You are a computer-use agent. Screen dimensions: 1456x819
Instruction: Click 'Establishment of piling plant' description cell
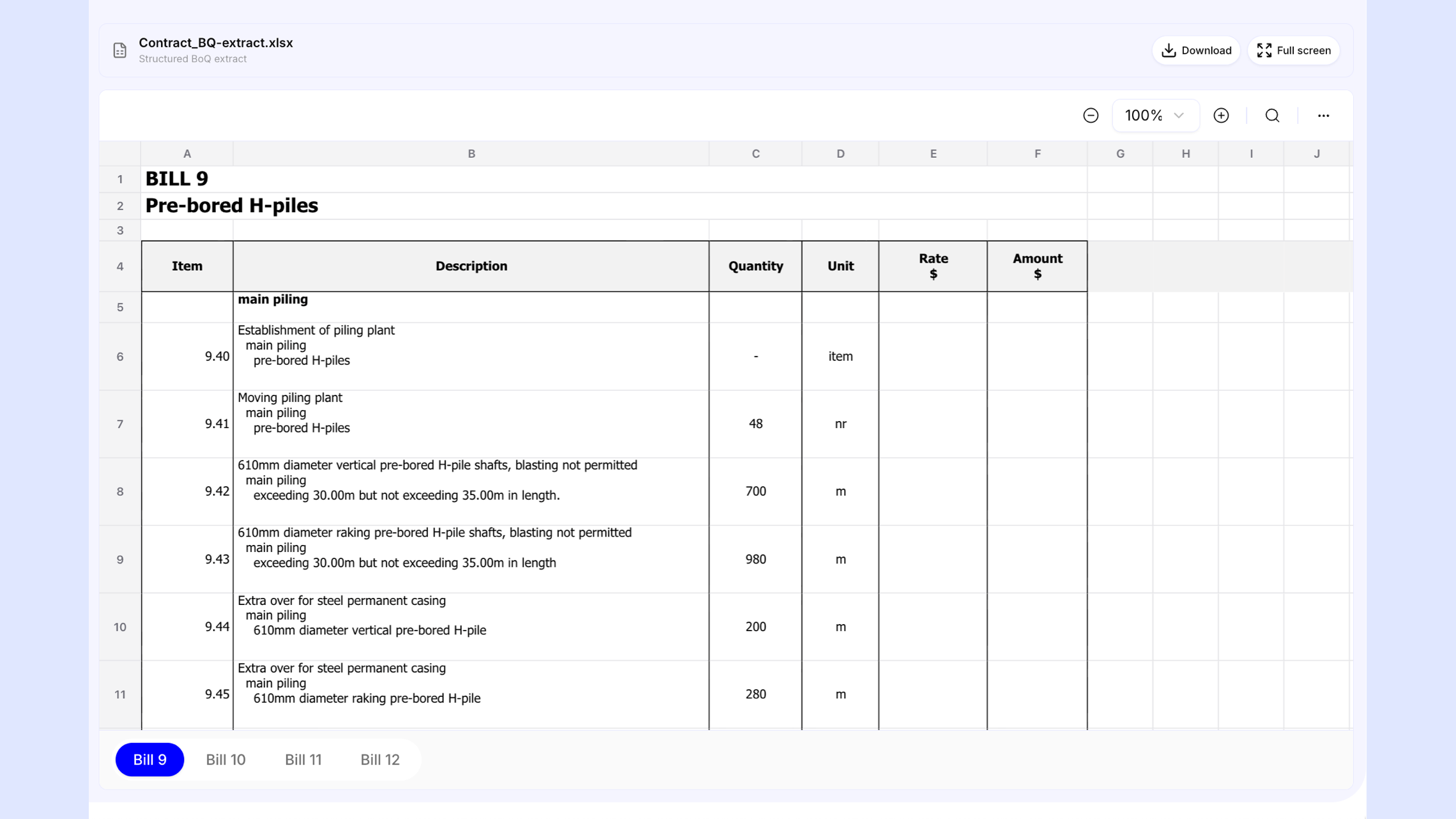coord(471,356)
